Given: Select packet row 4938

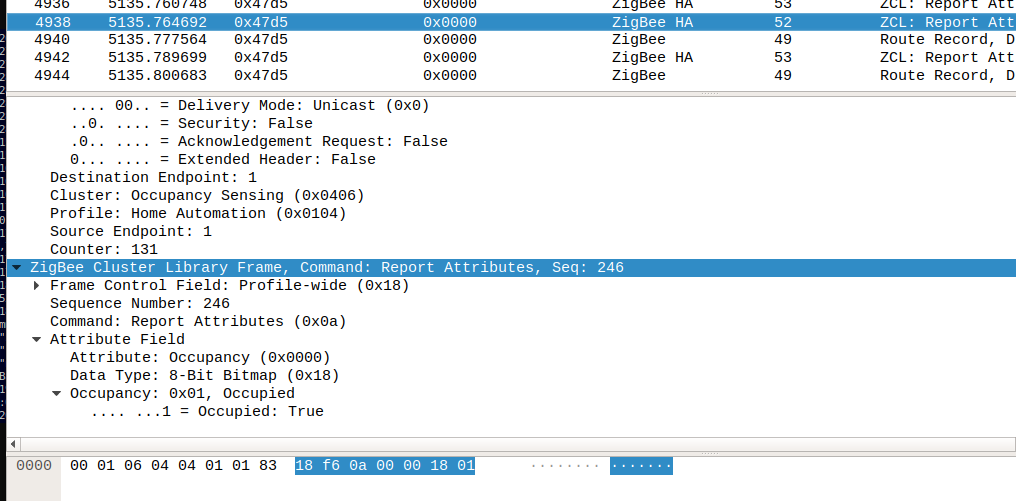Looking at the screenshot, I should (x=511, y=22).
